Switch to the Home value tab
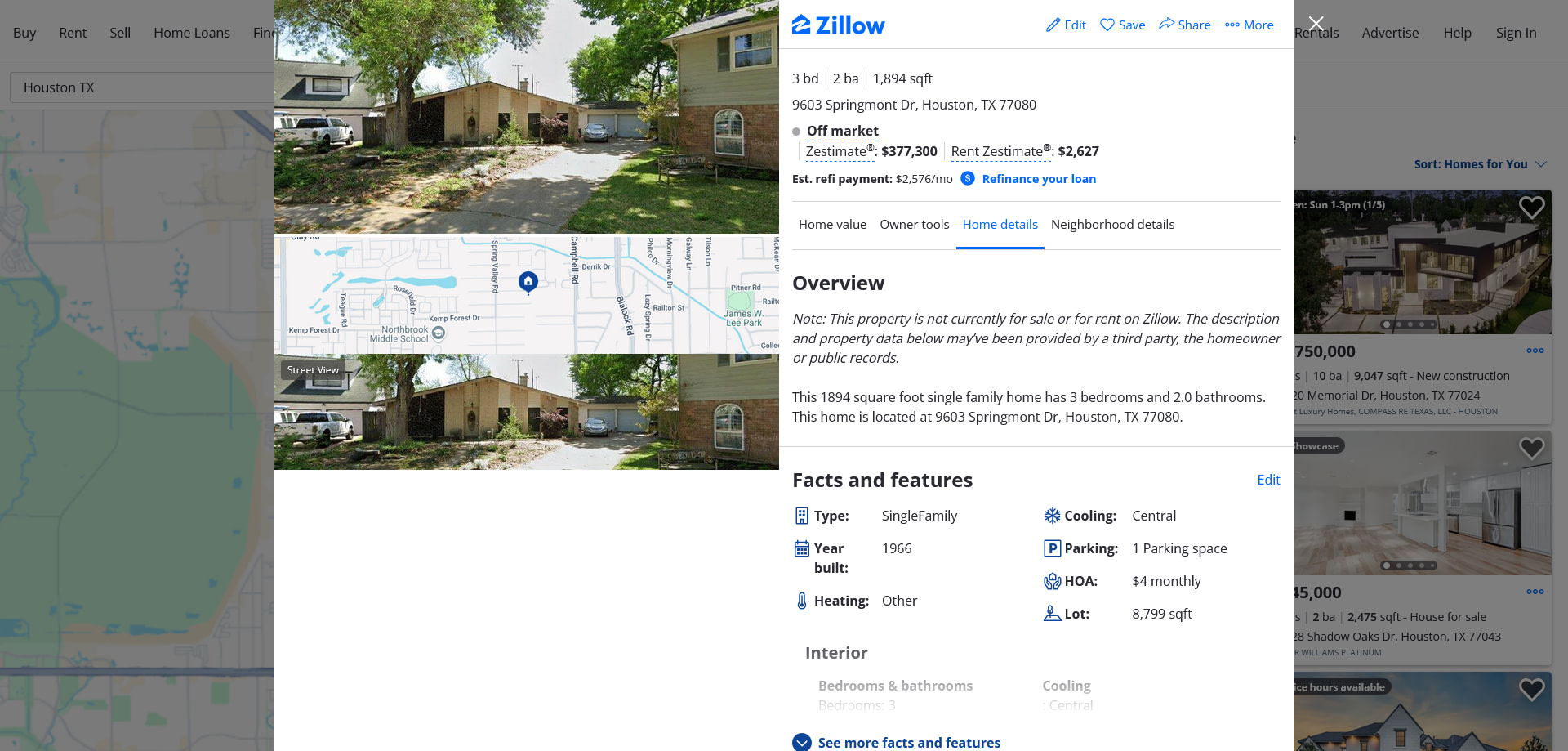 (x=832, y=225)
